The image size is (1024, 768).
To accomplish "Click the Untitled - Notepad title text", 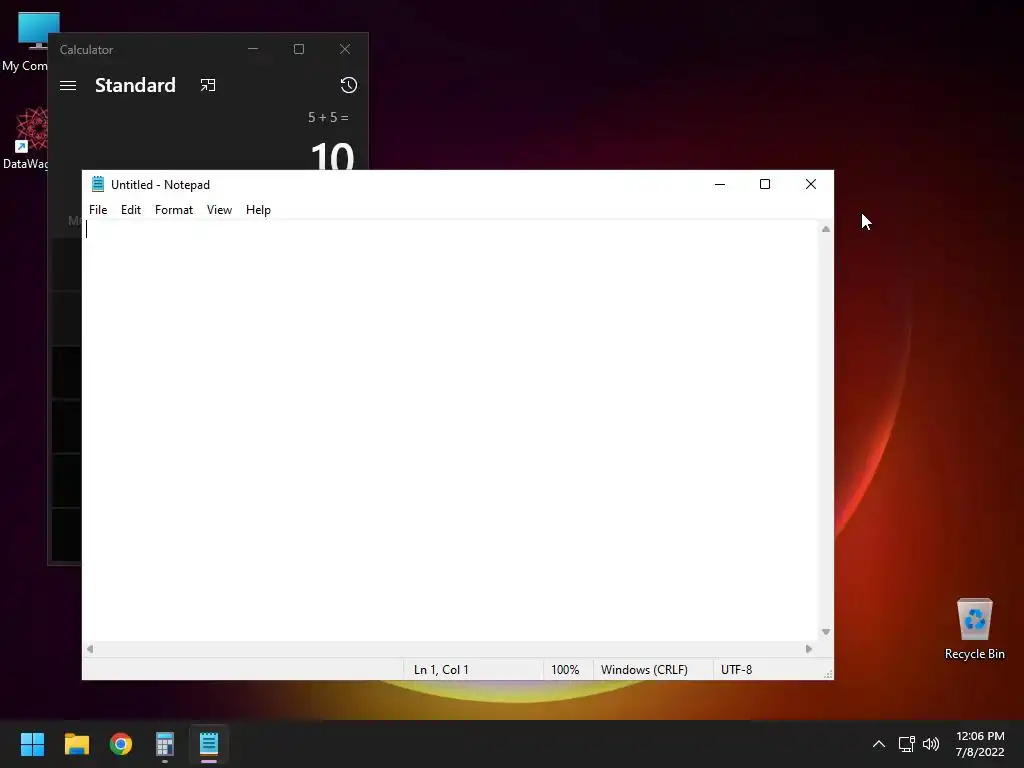I will pos(160,185).
